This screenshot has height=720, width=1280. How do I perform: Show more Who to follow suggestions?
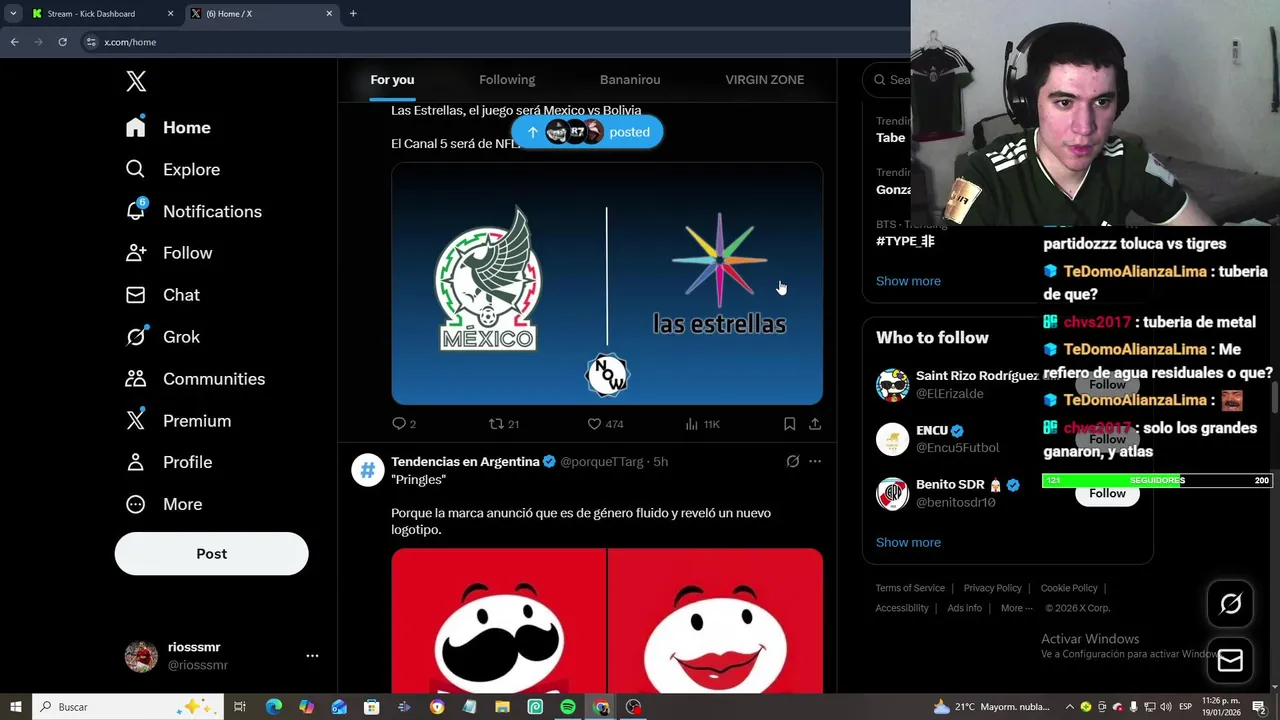[x=908, y=542]
